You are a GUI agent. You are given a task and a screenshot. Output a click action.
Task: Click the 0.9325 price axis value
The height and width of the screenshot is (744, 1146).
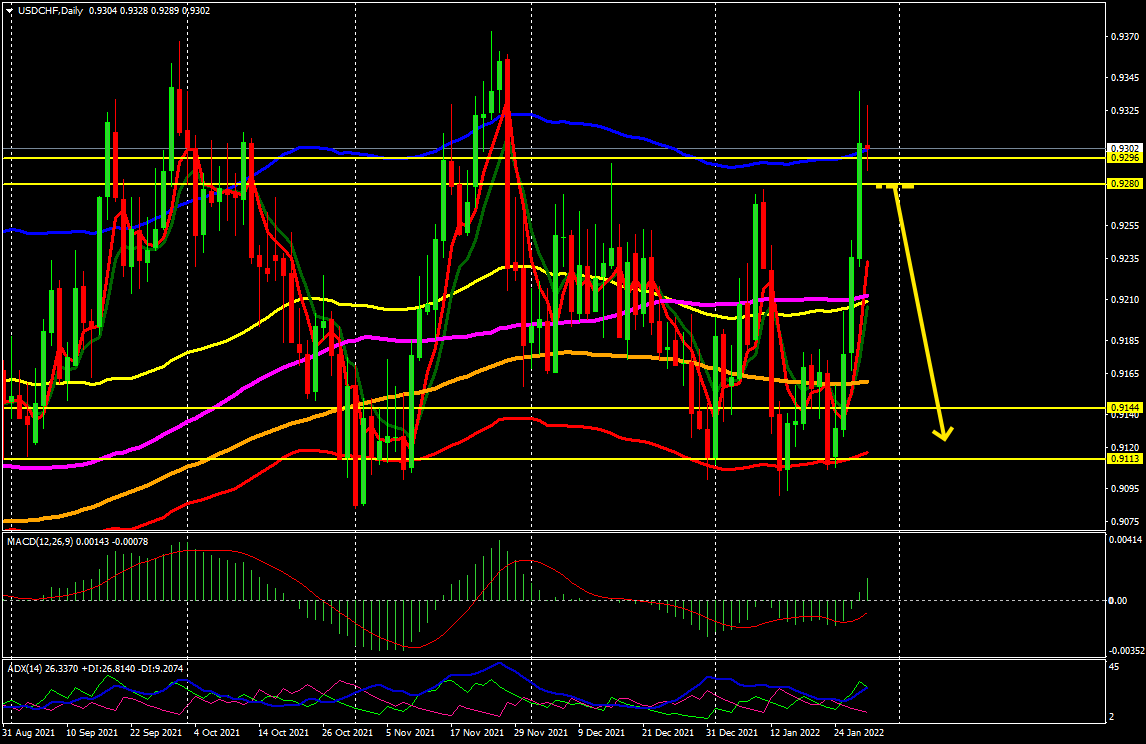1125,111
